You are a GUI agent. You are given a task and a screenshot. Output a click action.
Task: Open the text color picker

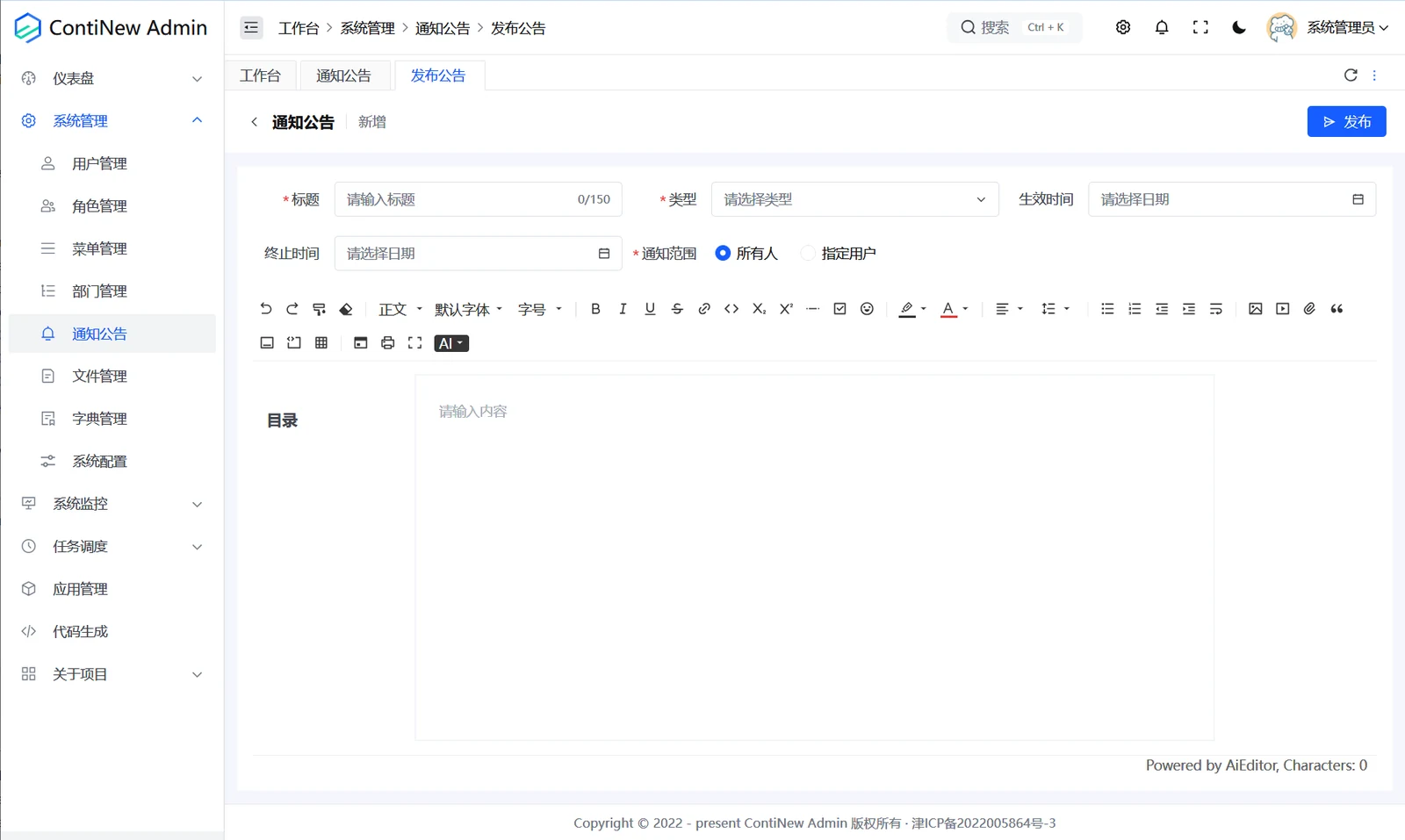[x=955, y=309]
